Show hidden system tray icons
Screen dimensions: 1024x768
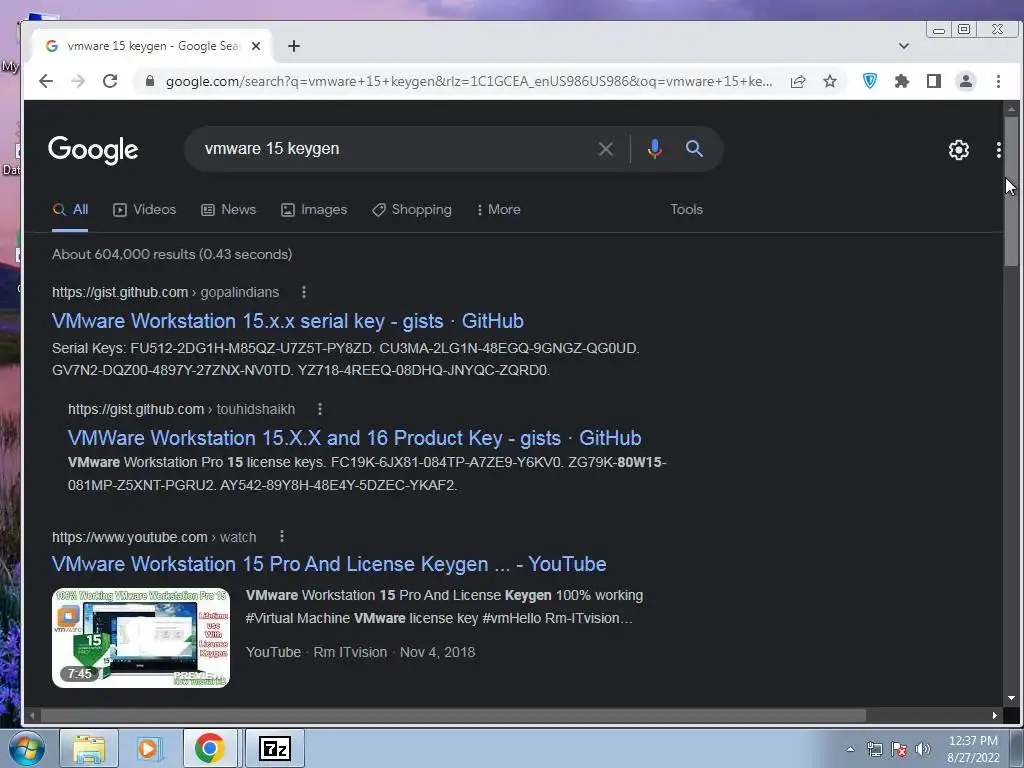[x=850, y=749]
